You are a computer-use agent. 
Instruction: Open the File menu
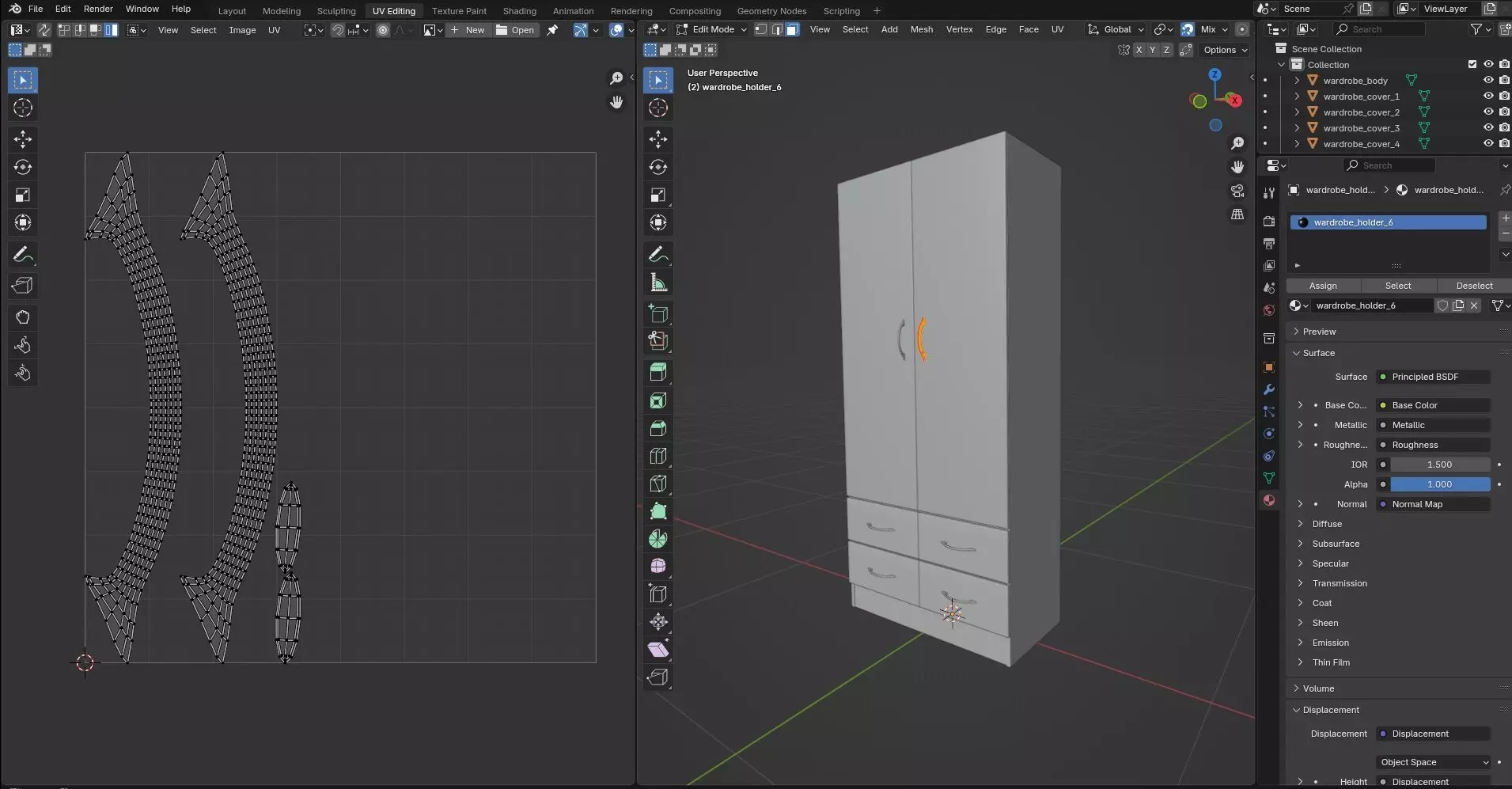click(36, 9)
